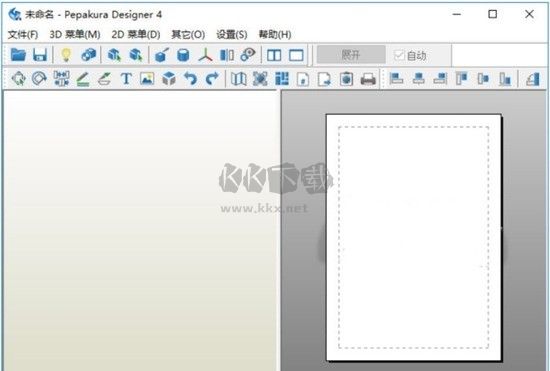Click the export page with arrow icon
This screenshot has height=371, width=550.
(324, 79)
